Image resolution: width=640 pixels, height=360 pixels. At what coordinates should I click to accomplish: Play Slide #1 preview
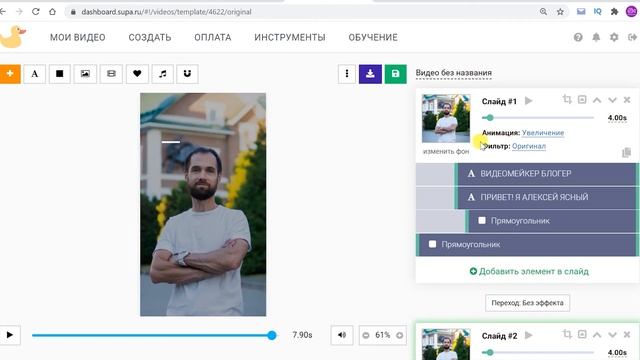coord(529,101)
